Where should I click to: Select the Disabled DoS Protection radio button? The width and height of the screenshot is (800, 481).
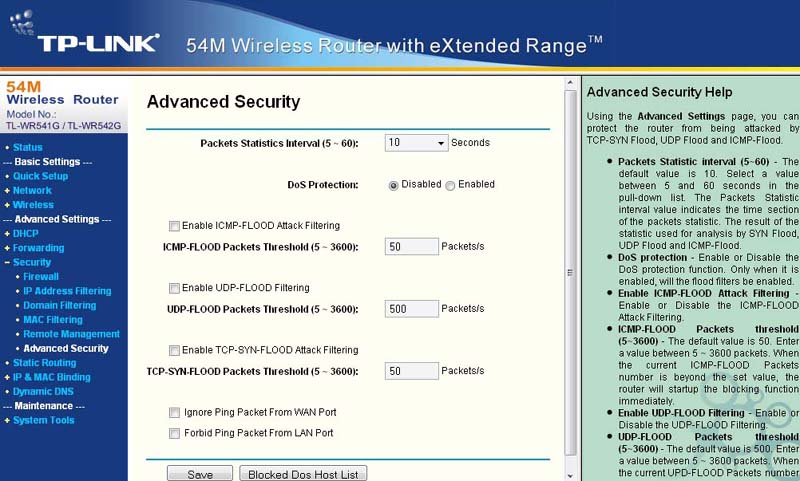(x=393, y=186)
